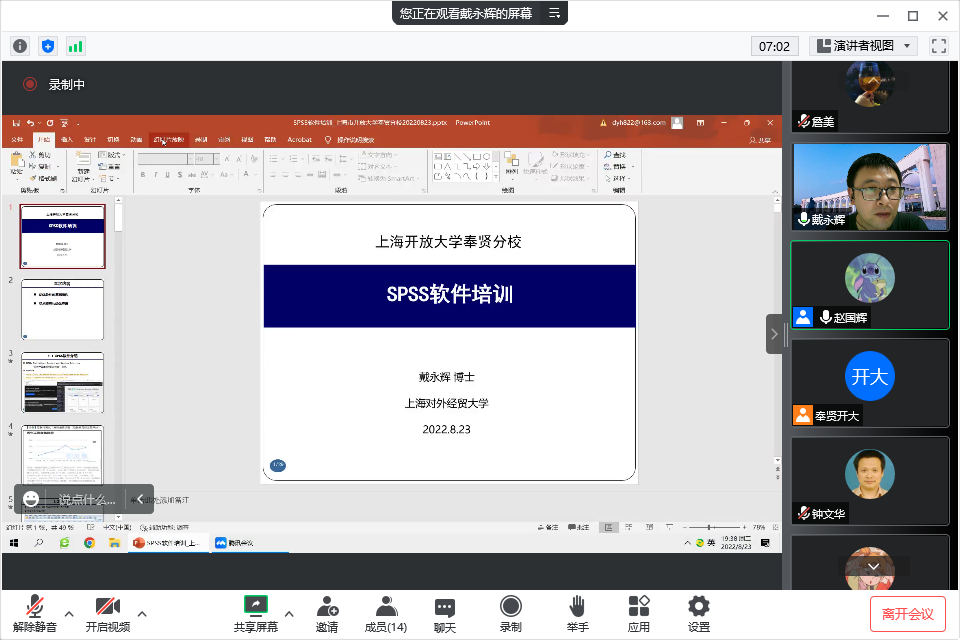
Task: Click the host badge icon beside 赵国辉
Action: tap(803, 317)
